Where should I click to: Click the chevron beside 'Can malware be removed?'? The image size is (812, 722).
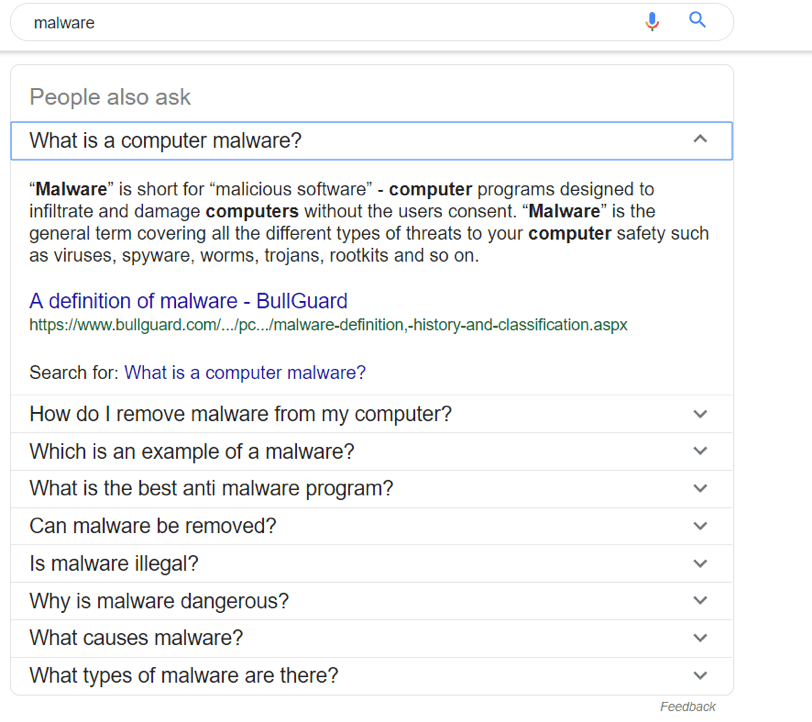(700, 526)
